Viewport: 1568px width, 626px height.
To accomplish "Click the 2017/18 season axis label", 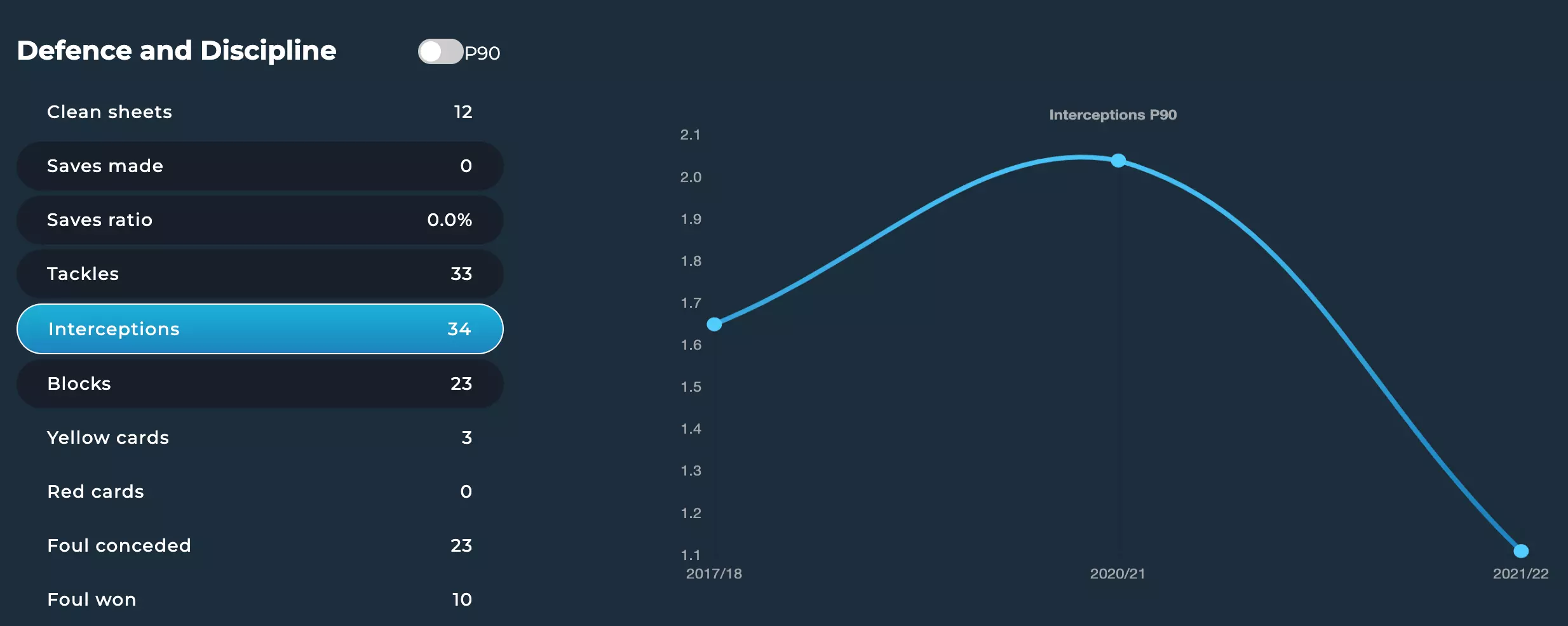I will pyautogui.click(x=714, y=574).
